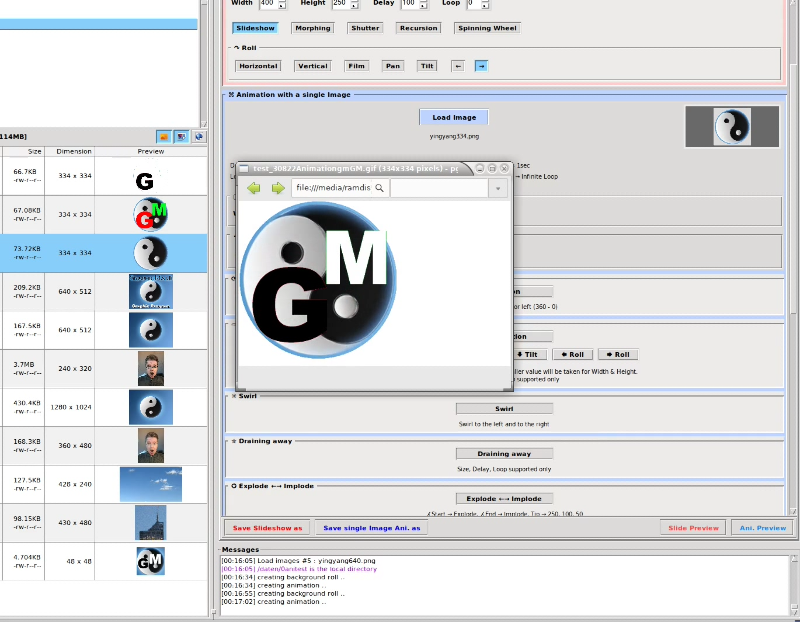Select the right-arrow roll direction toggle
Screen dimensions: 800x622
tap(481, 66)
